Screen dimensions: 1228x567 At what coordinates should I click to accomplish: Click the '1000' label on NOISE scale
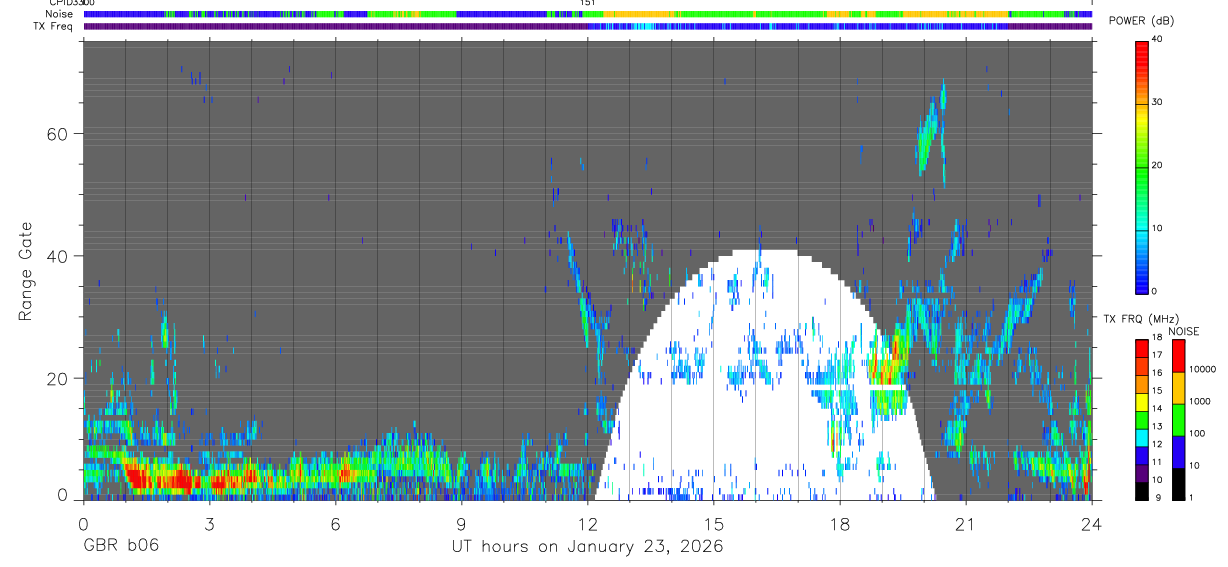click(1200, 402)
